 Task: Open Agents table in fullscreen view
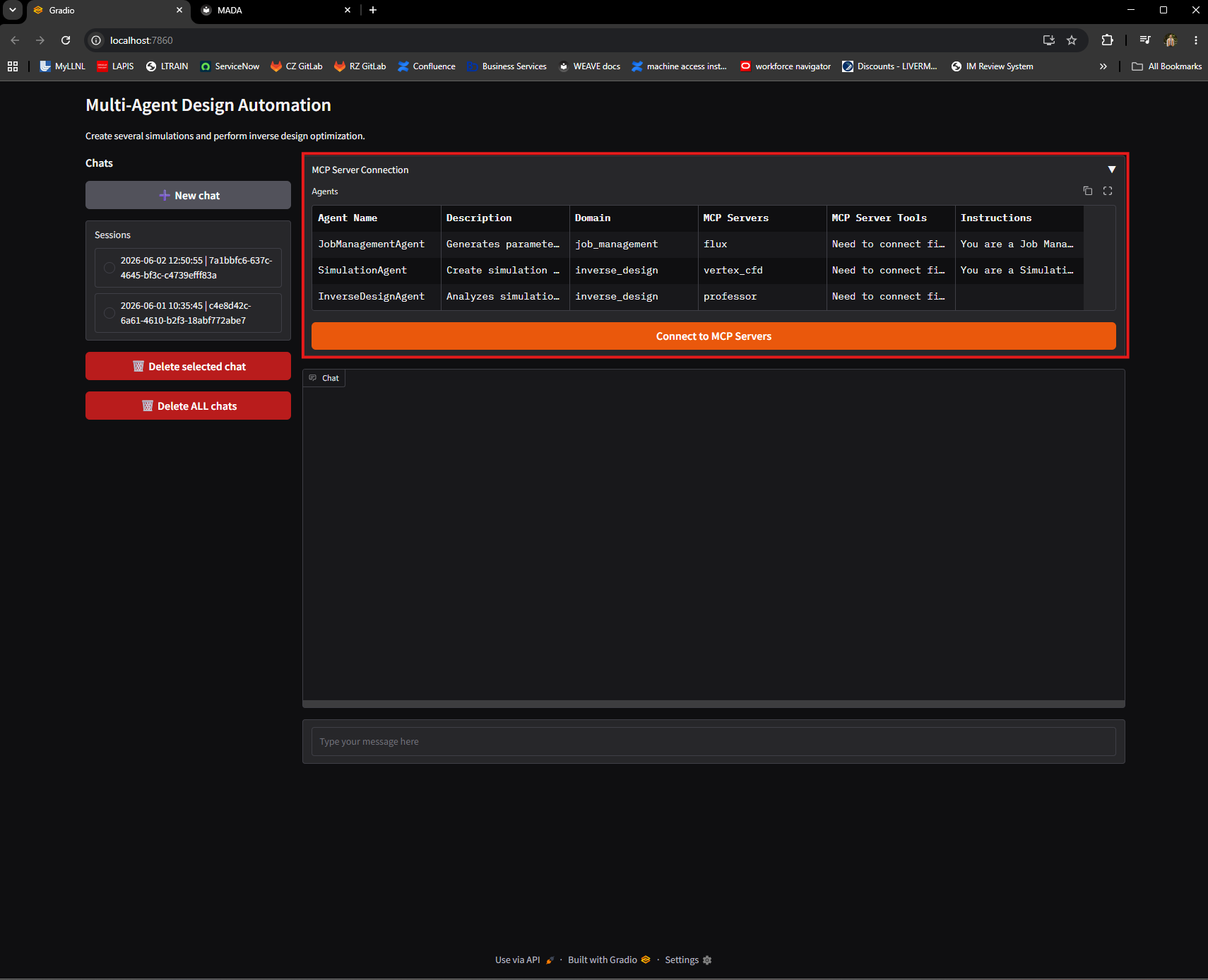(1108, 191)
